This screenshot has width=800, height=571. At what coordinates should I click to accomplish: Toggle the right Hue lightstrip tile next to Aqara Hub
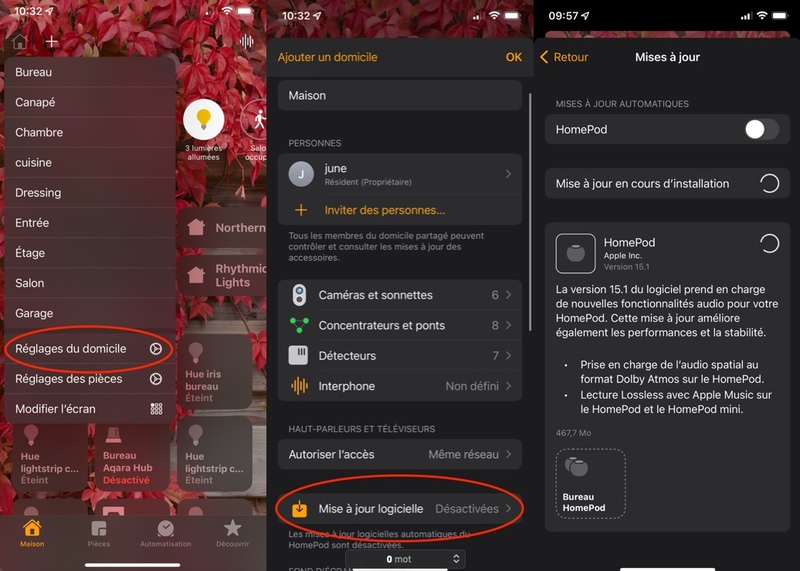click(x=214, y=454)
